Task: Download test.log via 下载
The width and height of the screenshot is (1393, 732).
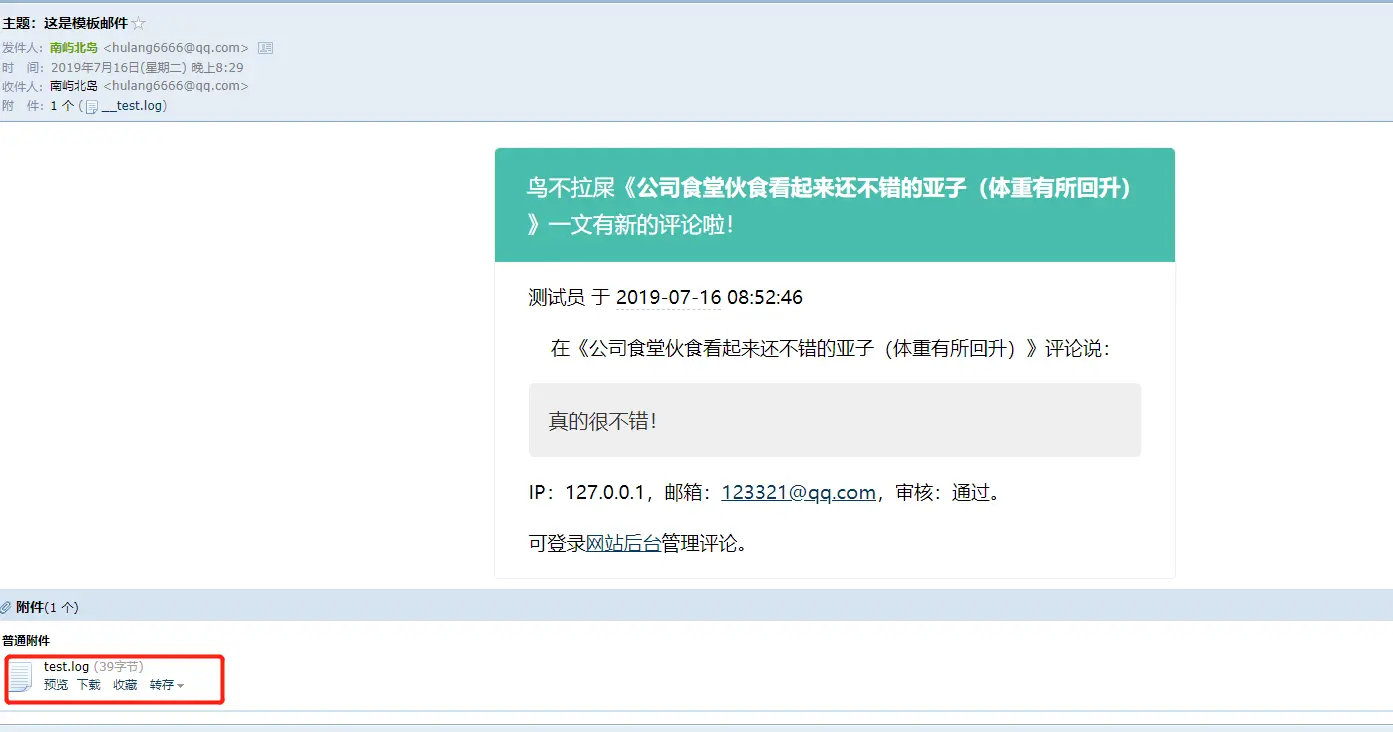Action: coord(89,685)
